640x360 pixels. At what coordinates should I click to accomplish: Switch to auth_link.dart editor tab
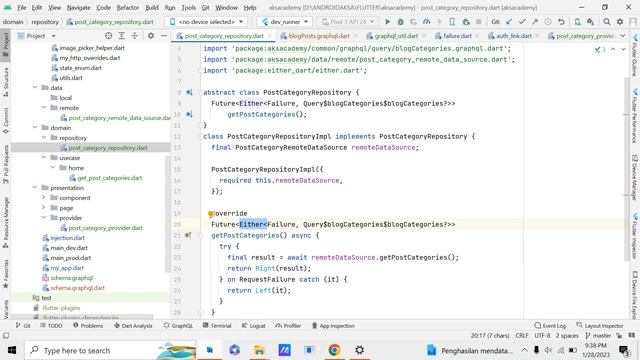pyautogui.click(x=513, y=36)
